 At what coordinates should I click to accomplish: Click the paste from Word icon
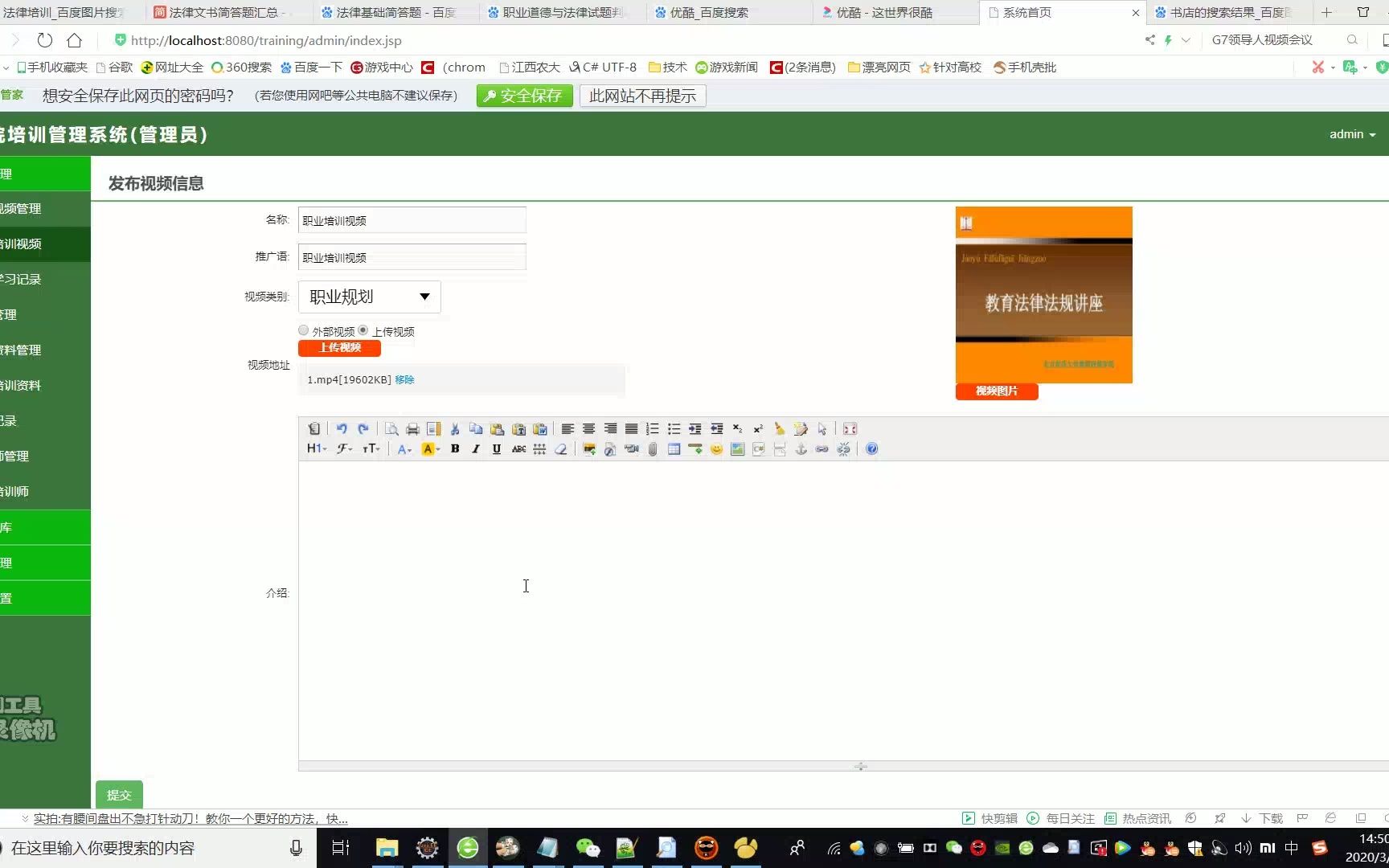click(x=540, y=428)
